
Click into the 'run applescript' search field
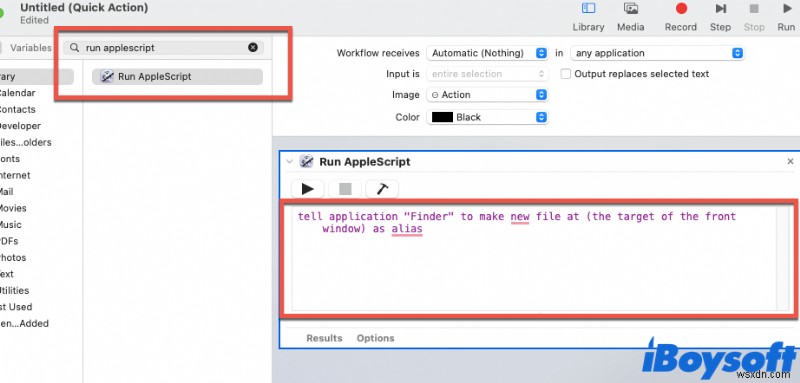[163, 47]
